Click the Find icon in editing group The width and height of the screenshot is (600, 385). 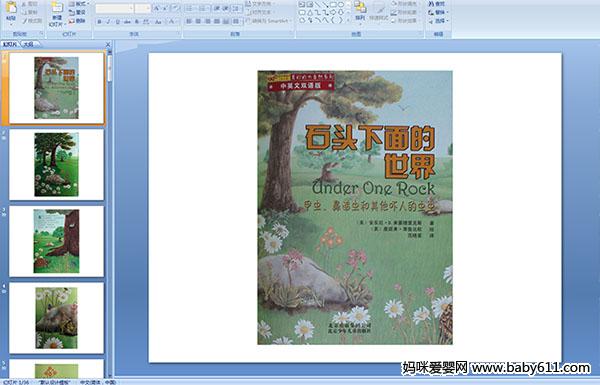(x=437, y=3)
